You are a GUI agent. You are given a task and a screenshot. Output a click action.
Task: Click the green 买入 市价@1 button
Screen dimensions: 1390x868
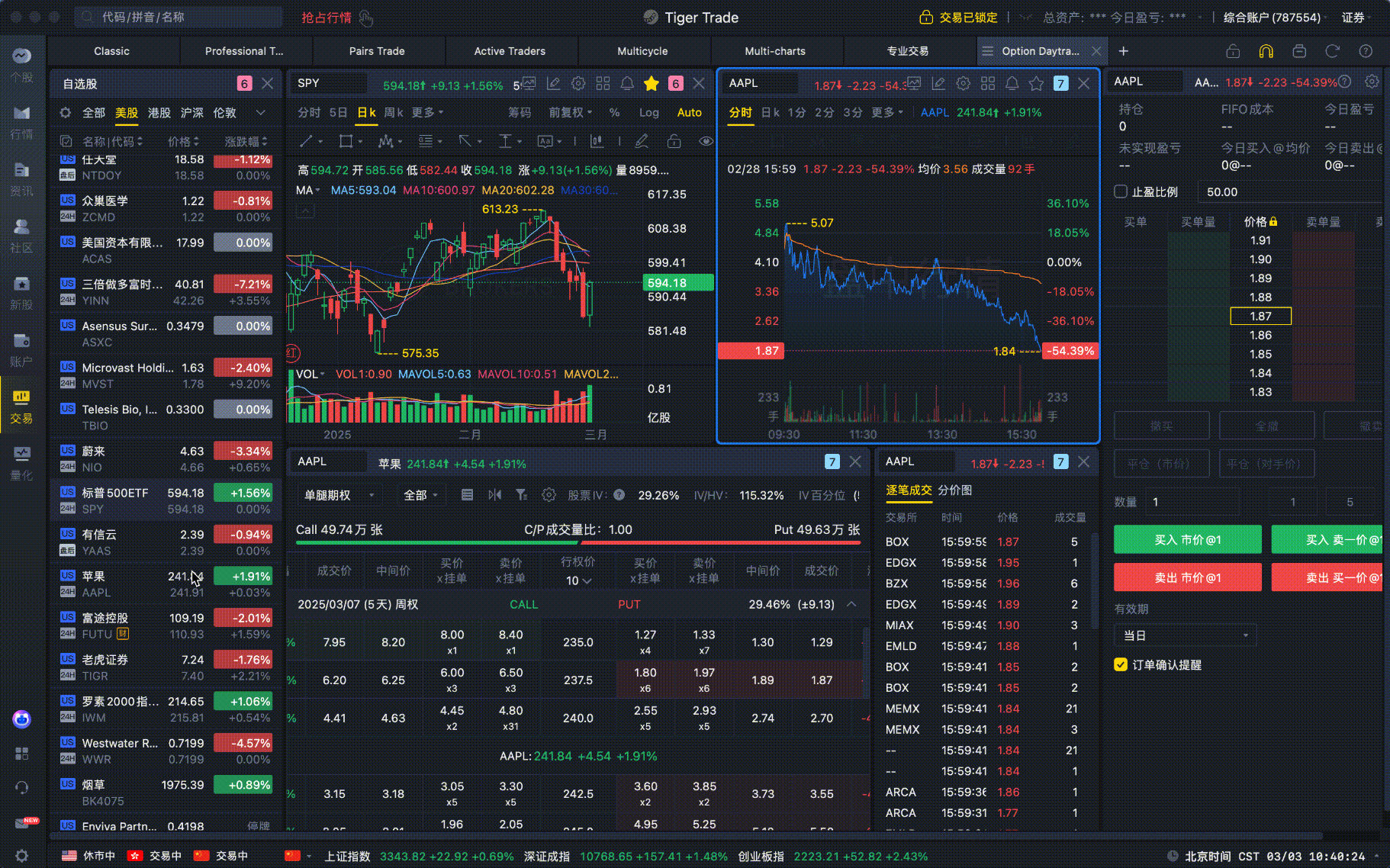[1187, 539]
